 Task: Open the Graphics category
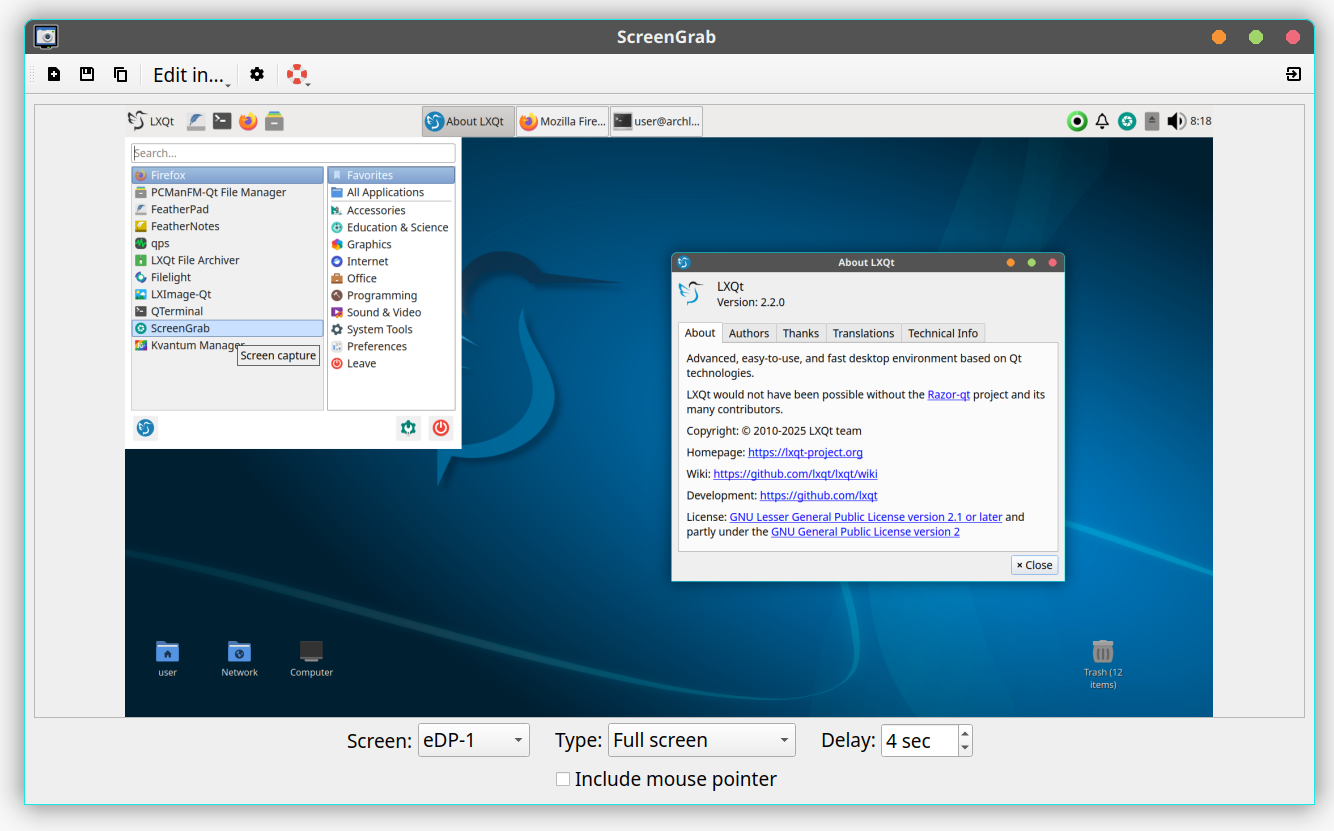[391, 244]
